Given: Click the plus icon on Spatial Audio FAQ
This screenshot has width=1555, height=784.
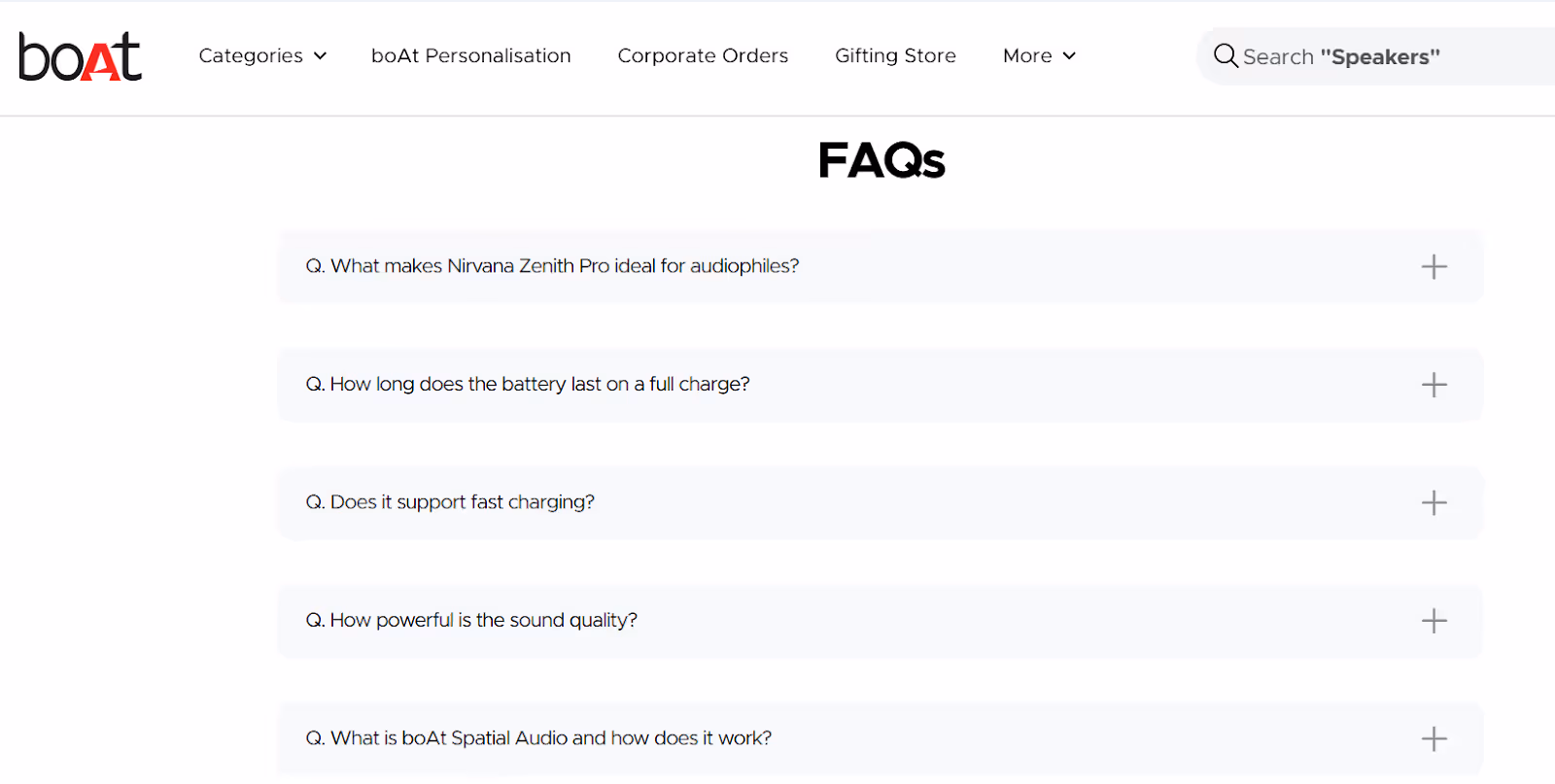Looking at the screenshot, I should click(x=1434, y=738).
